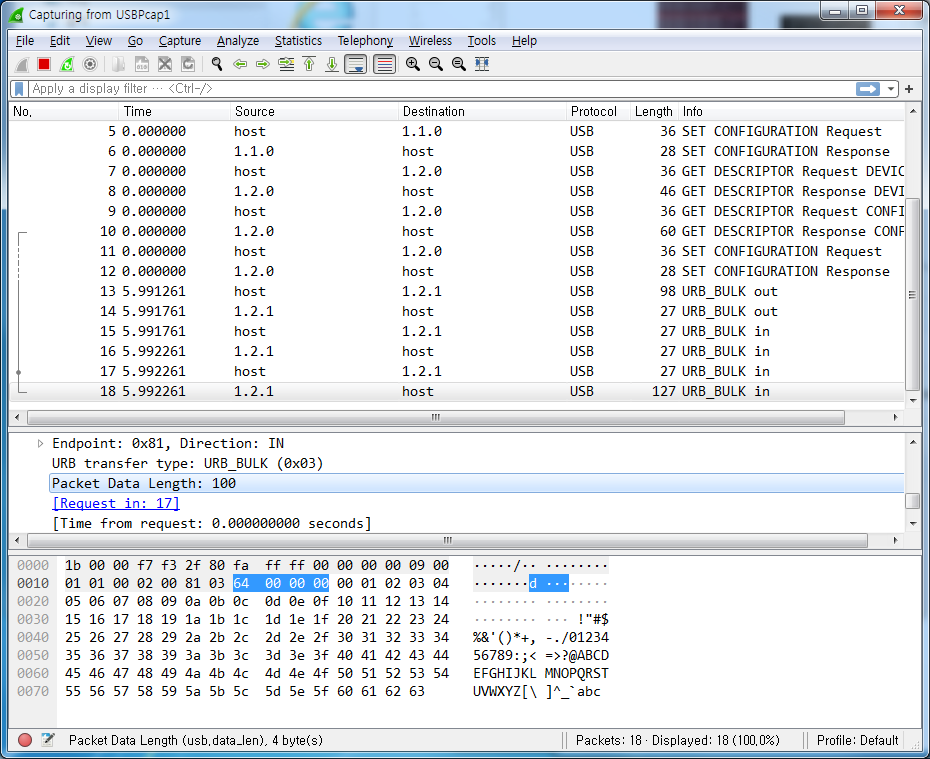This screenshot has height=759, width=930.
Task: Click the packet list vertical scrollbar thumb
Action: click(913, 295)
